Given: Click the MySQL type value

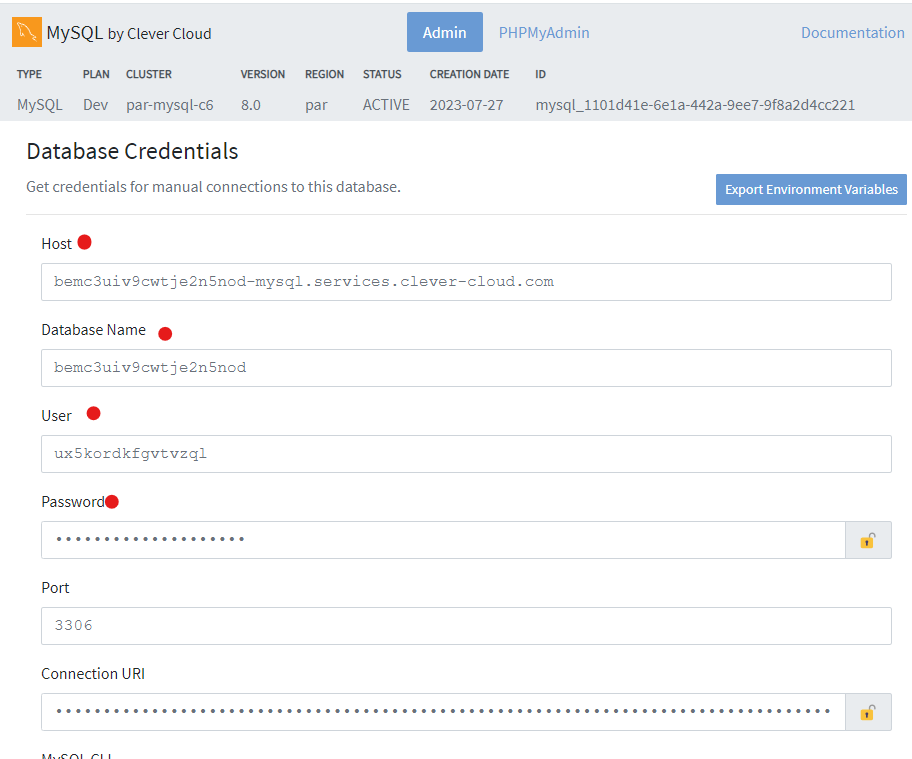Looking at the screenshot, I should coord(40,105).
